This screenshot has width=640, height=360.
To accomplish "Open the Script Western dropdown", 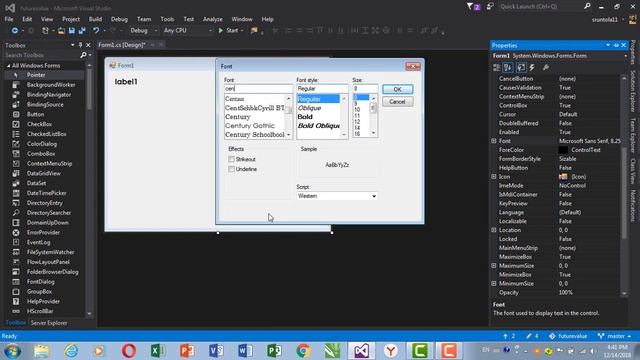I will point(337,196).
